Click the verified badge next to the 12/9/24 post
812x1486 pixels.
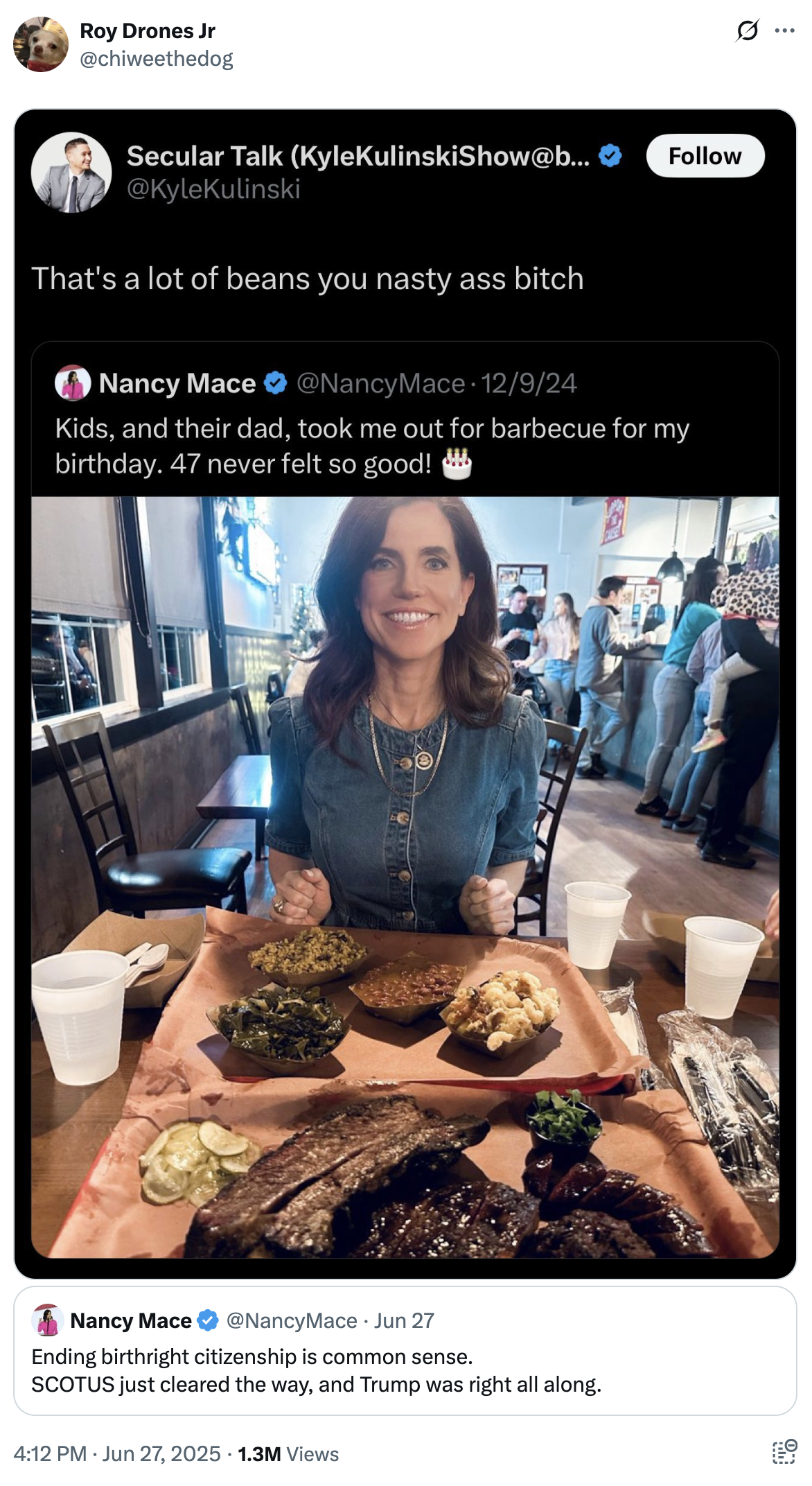[276, 383]
